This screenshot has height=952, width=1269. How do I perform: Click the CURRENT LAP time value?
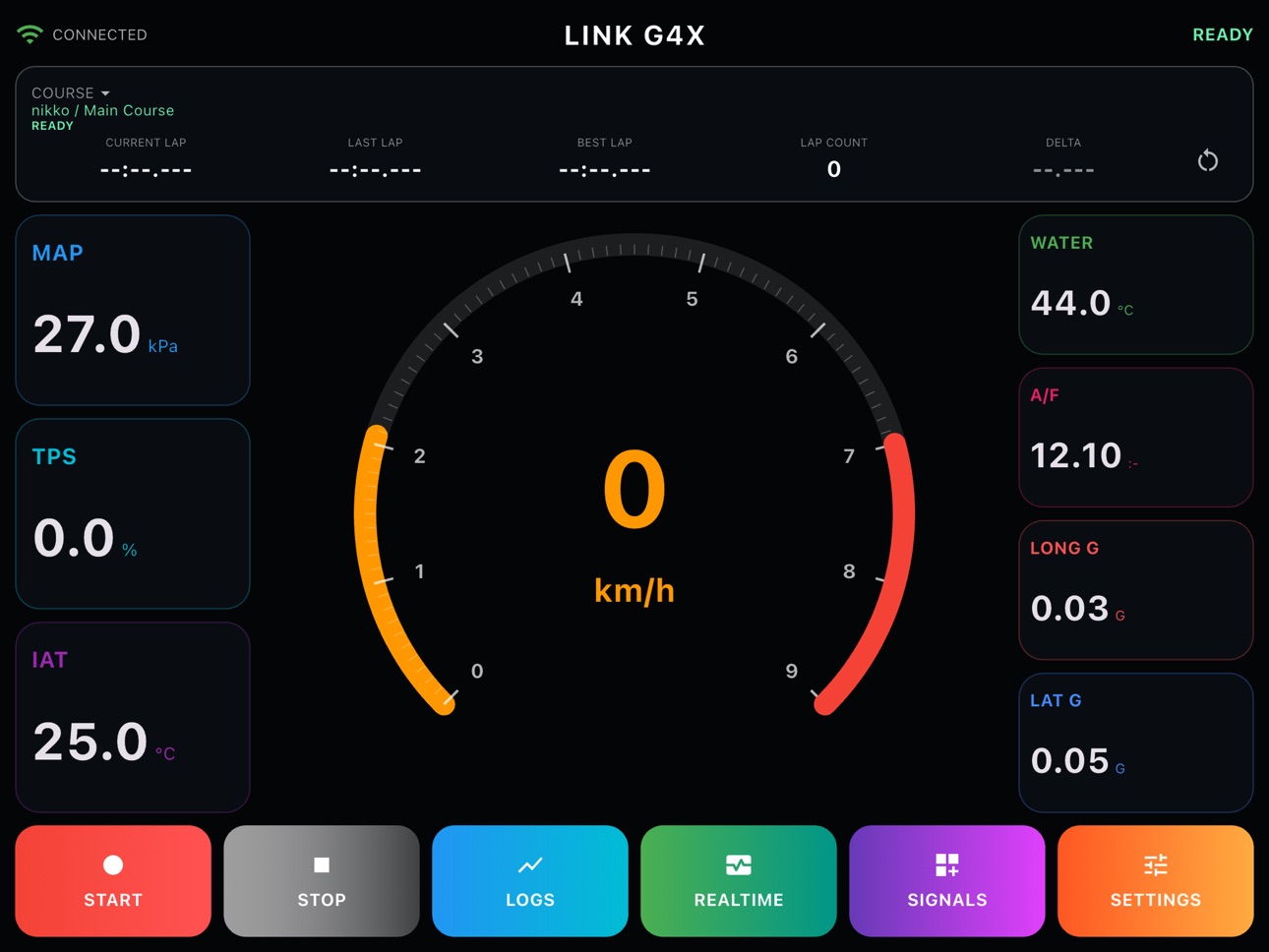click(x=146, y=170)
